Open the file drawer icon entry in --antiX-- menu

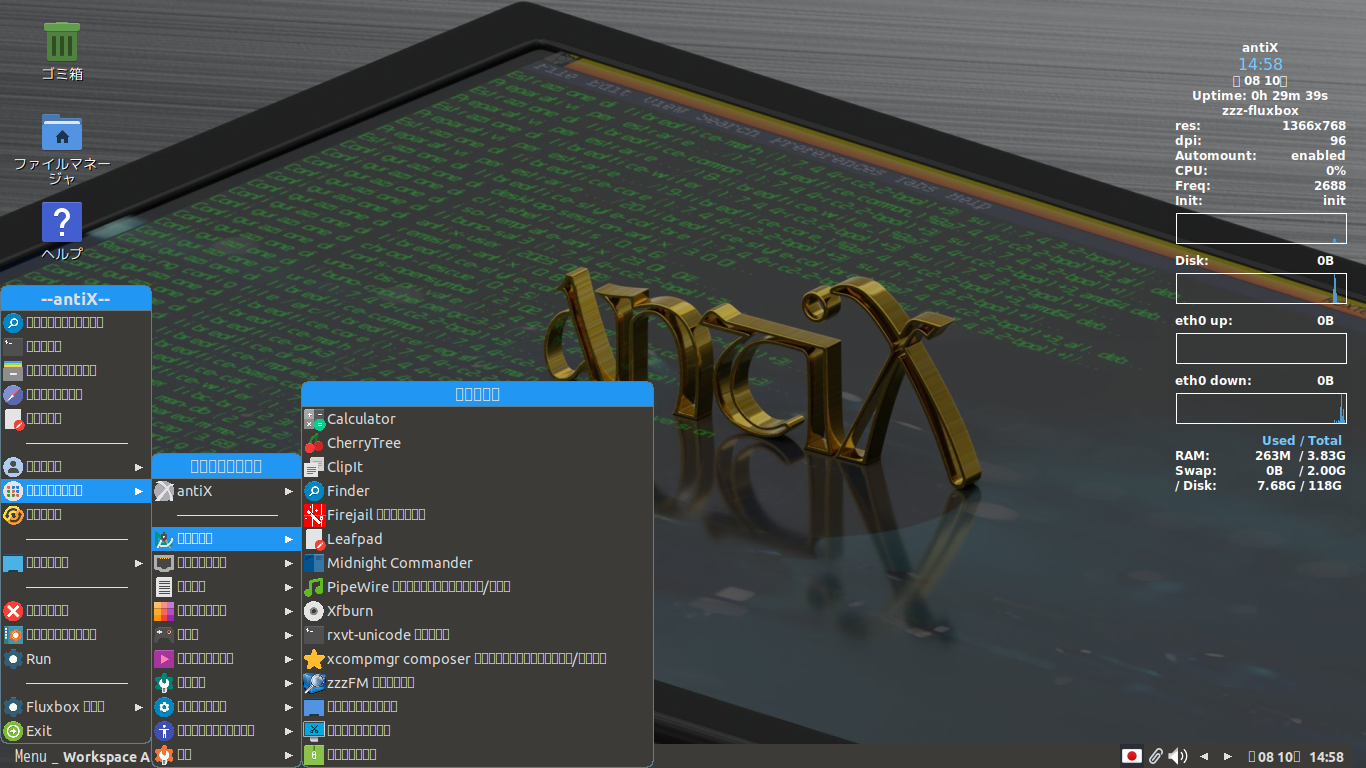pos(76,371)
